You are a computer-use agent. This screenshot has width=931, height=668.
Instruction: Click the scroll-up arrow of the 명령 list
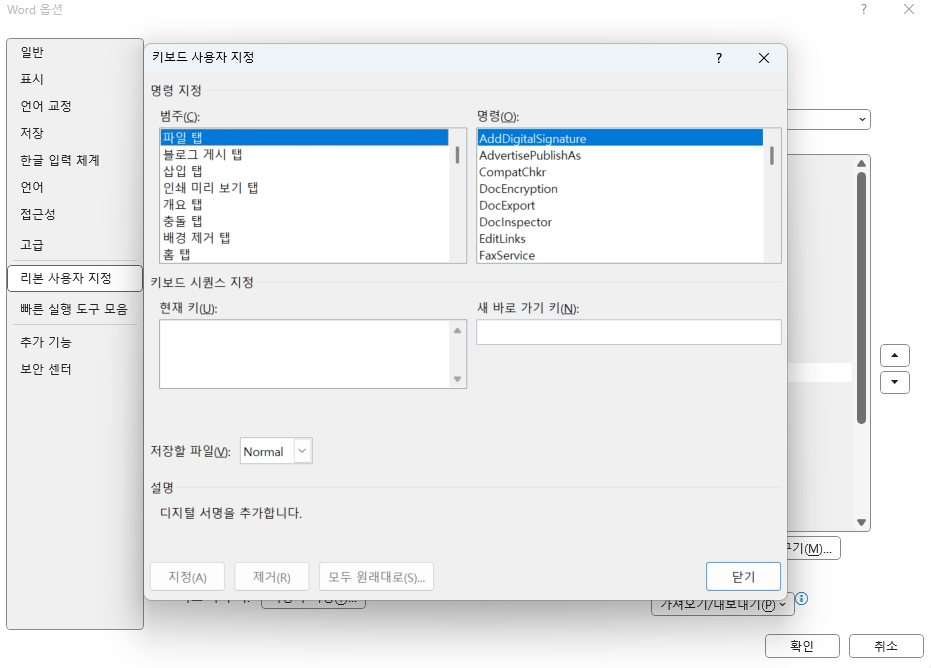coord(772,135)
